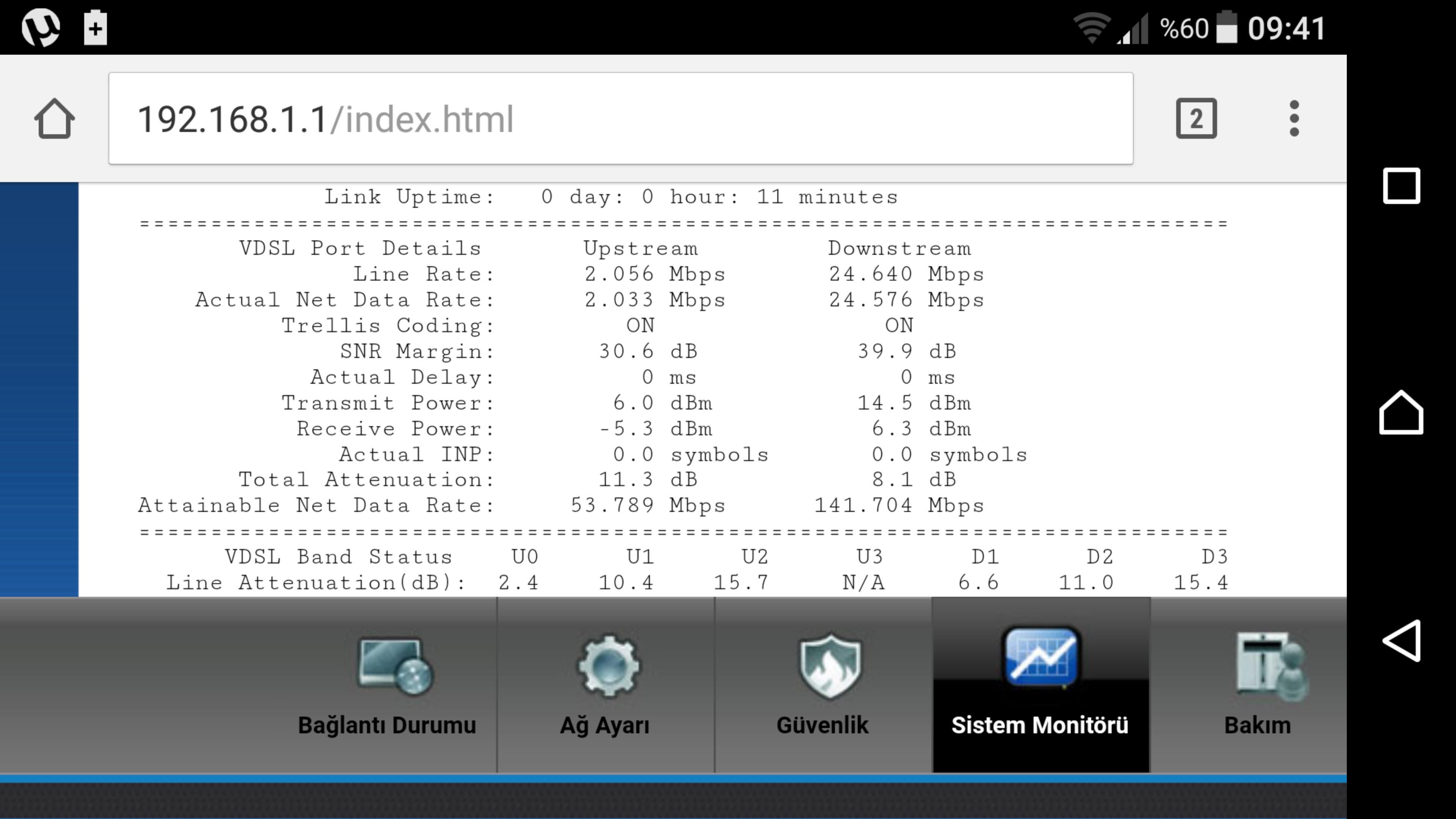Screen dimensions: 1456x819
Task: Select U3 line attenuation value N/A
Action: (863, 583)
